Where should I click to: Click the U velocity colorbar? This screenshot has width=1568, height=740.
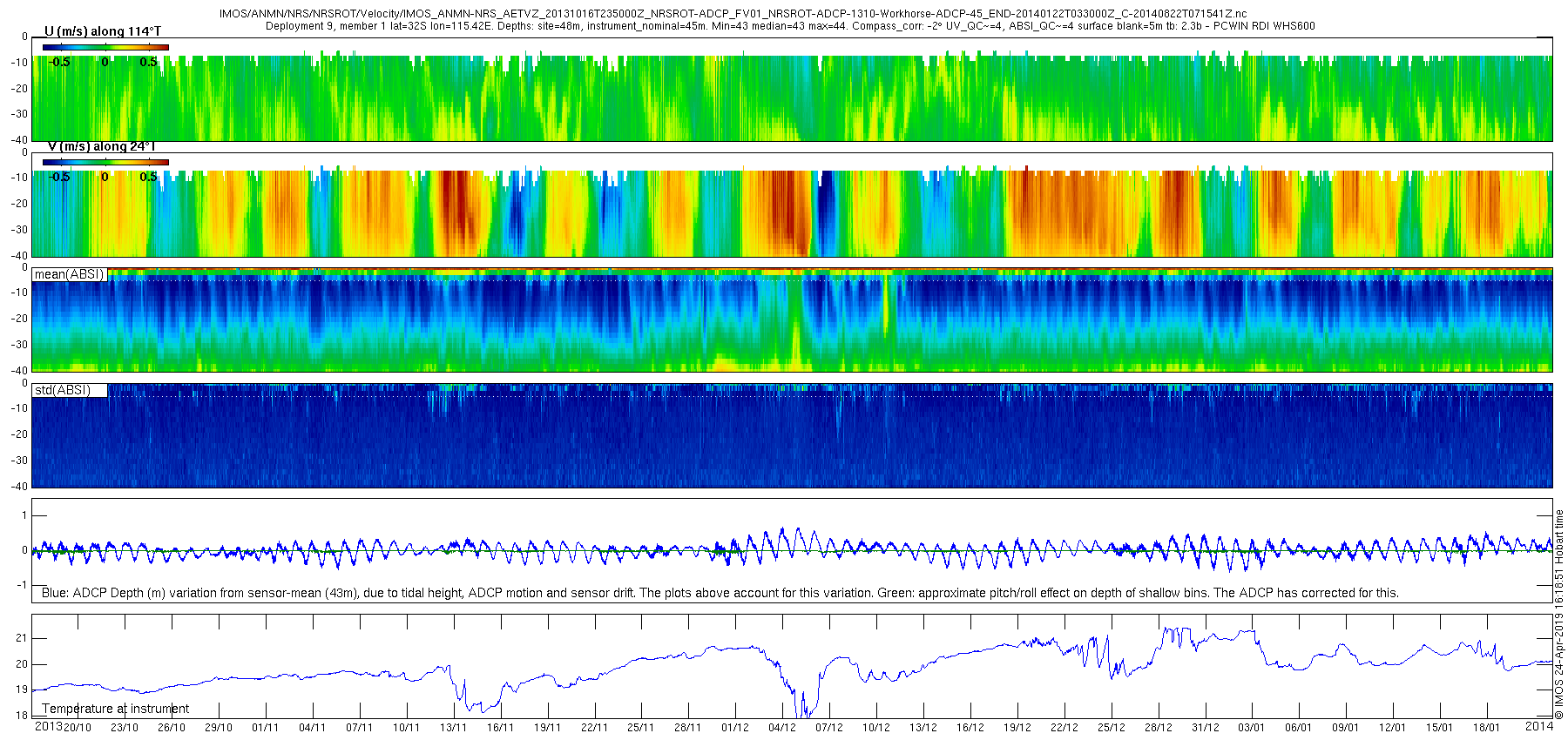[105, 47]
